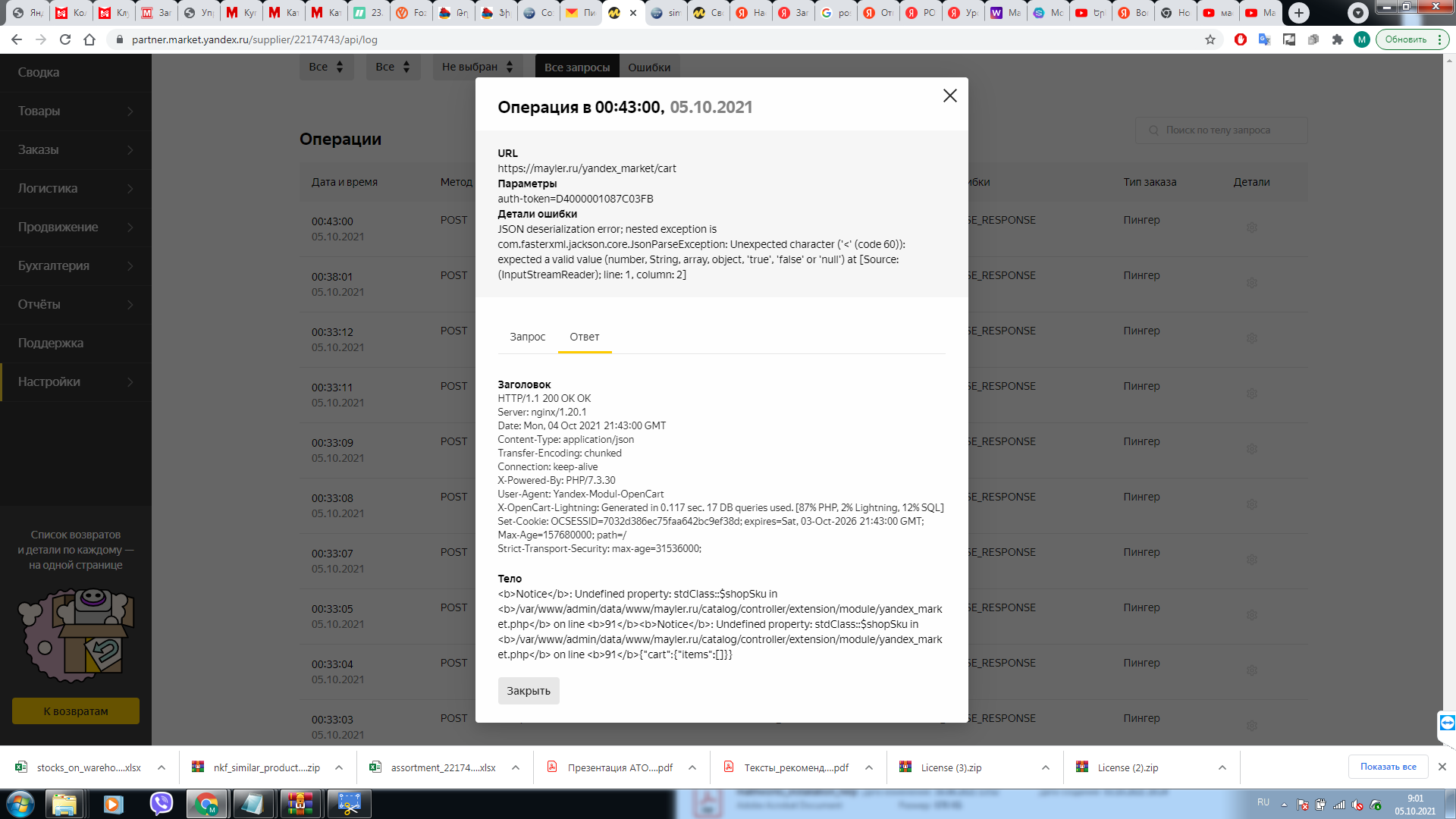This screenshot has height=819, width=1456.
Task: Close the downloads bar
Action: (x=1442, y=767)
